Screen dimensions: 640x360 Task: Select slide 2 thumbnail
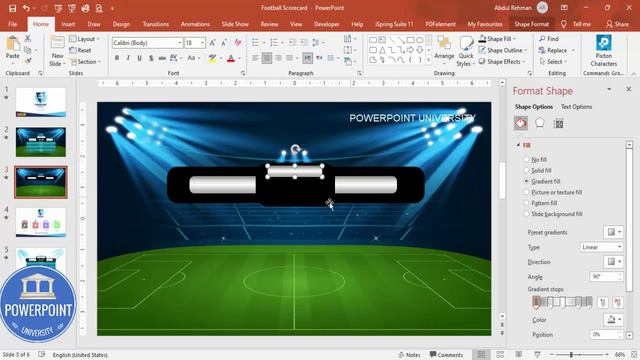pos(40,142)
